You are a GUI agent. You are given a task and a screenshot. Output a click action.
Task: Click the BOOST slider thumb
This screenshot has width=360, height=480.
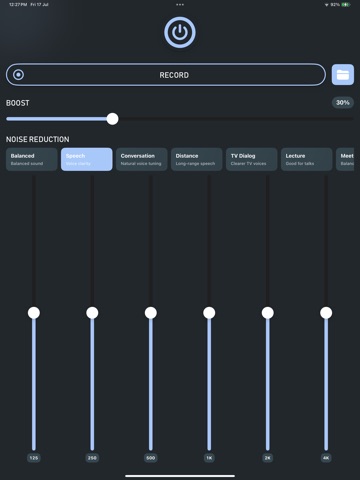[112, 119]
